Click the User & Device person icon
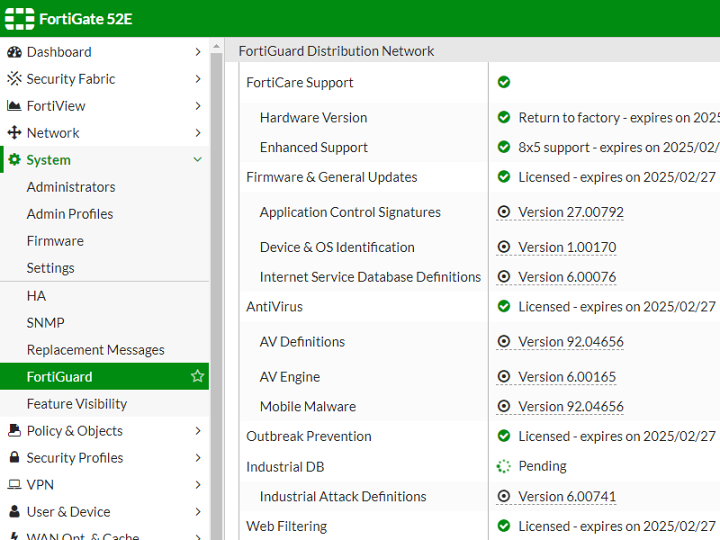 14,512
